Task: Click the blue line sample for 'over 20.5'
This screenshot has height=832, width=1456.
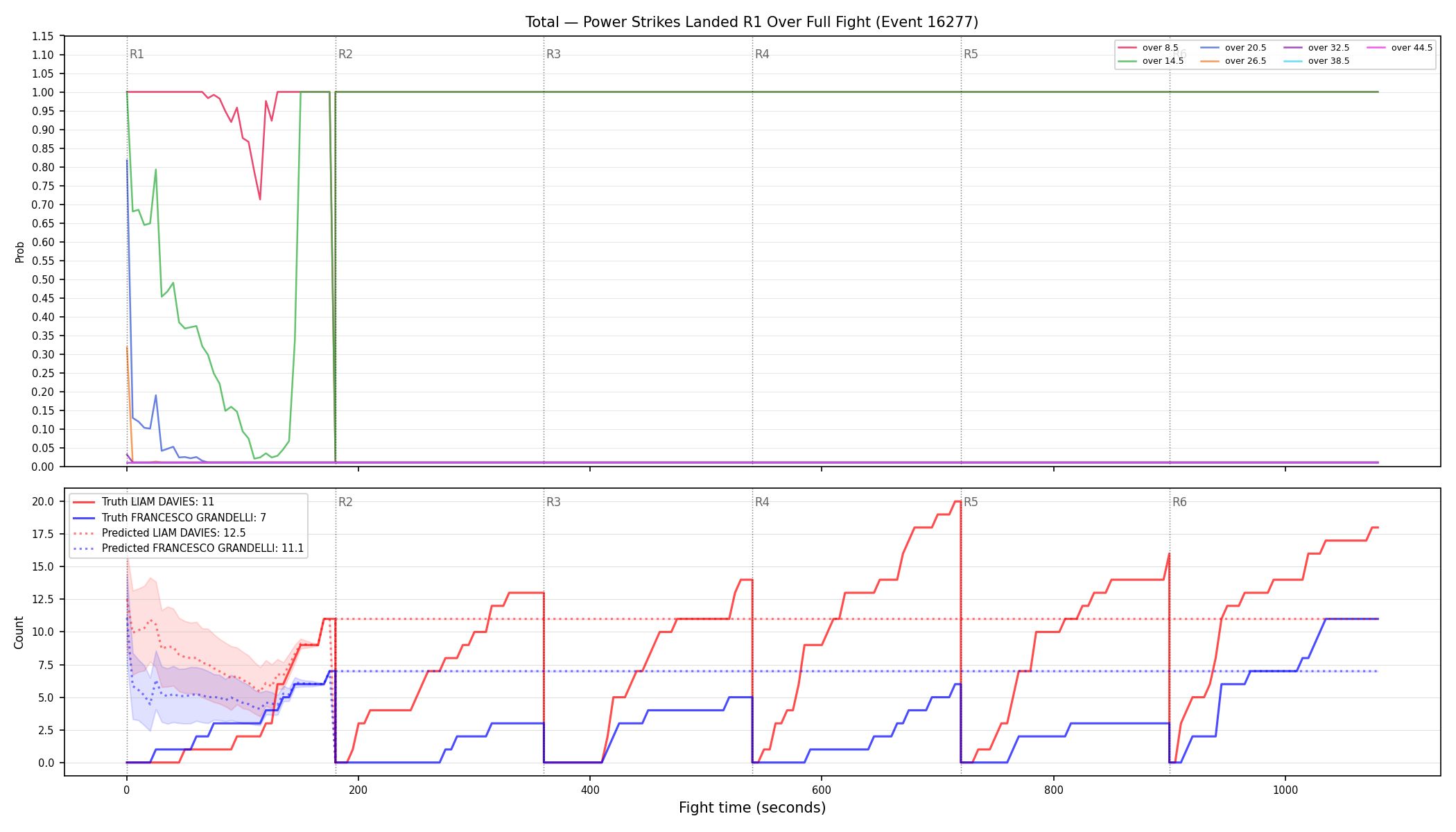Action: [x=1210, y=48]
